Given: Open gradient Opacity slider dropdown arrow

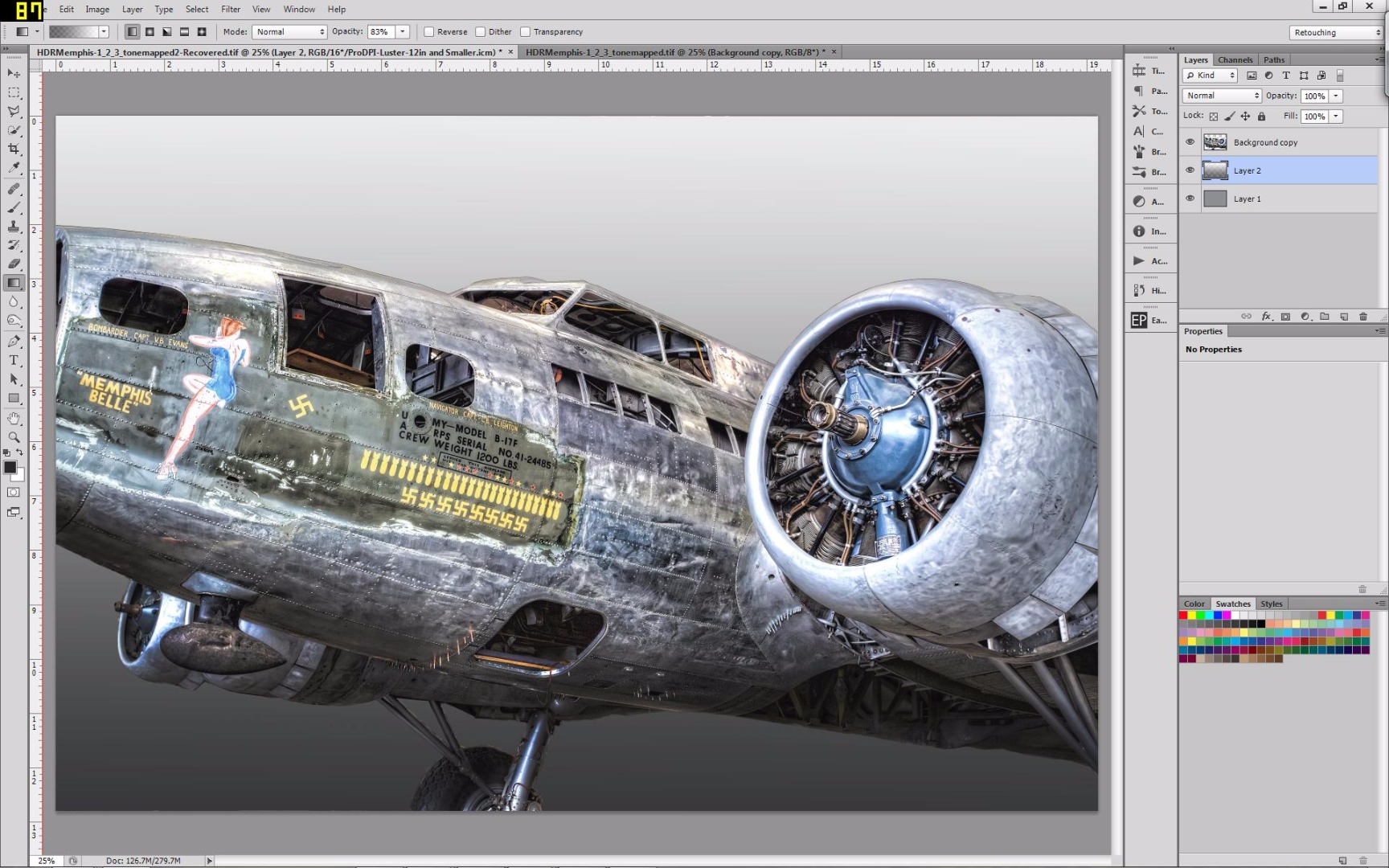Looking at the screenshot, I should pyautogui.click(x=403, y=32).
